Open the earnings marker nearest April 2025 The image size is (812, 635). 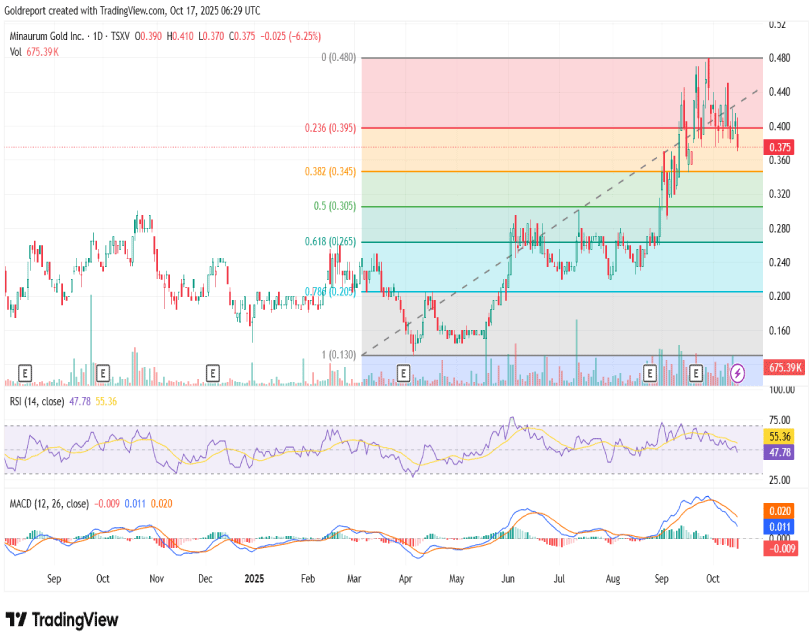(x=403, y=372)
